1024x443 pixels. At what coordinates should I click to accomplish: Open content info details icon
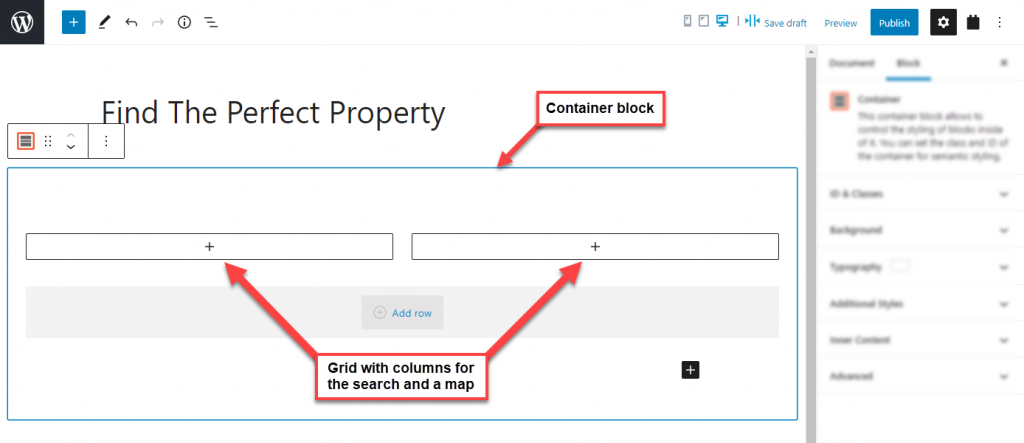pos(185,22)
